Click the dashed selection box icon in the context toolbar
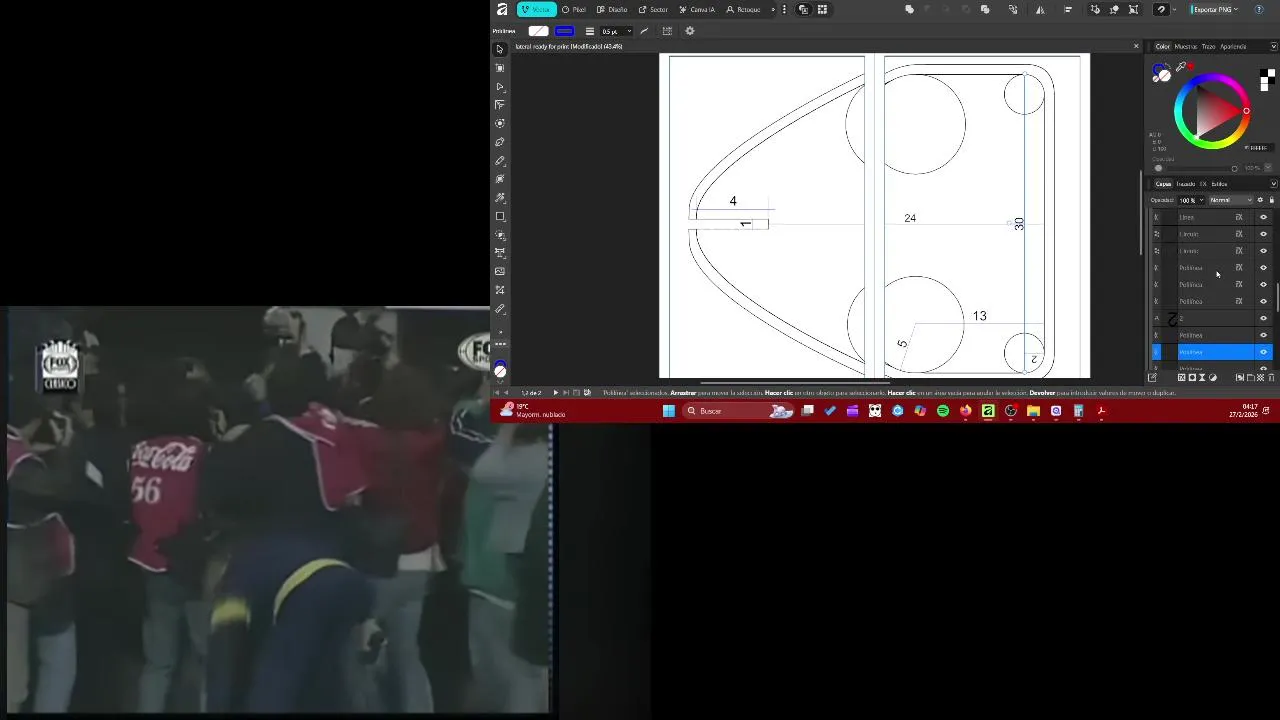Screen dimensions: 1280x720 point(667,31)
